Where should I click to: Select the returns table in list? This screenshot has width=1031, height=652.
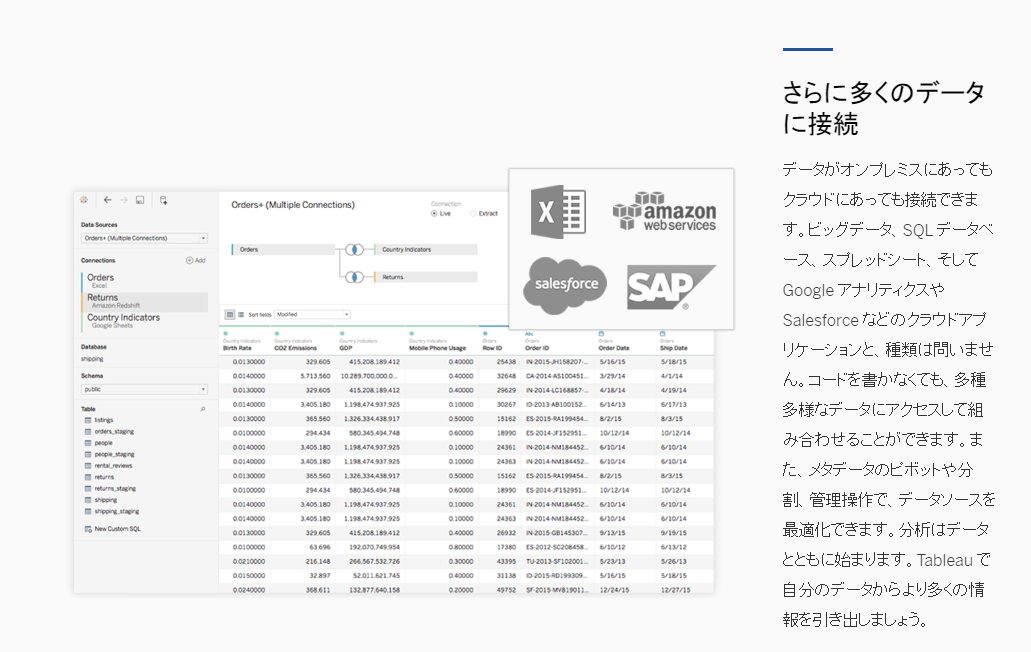(x=104, y=477)
